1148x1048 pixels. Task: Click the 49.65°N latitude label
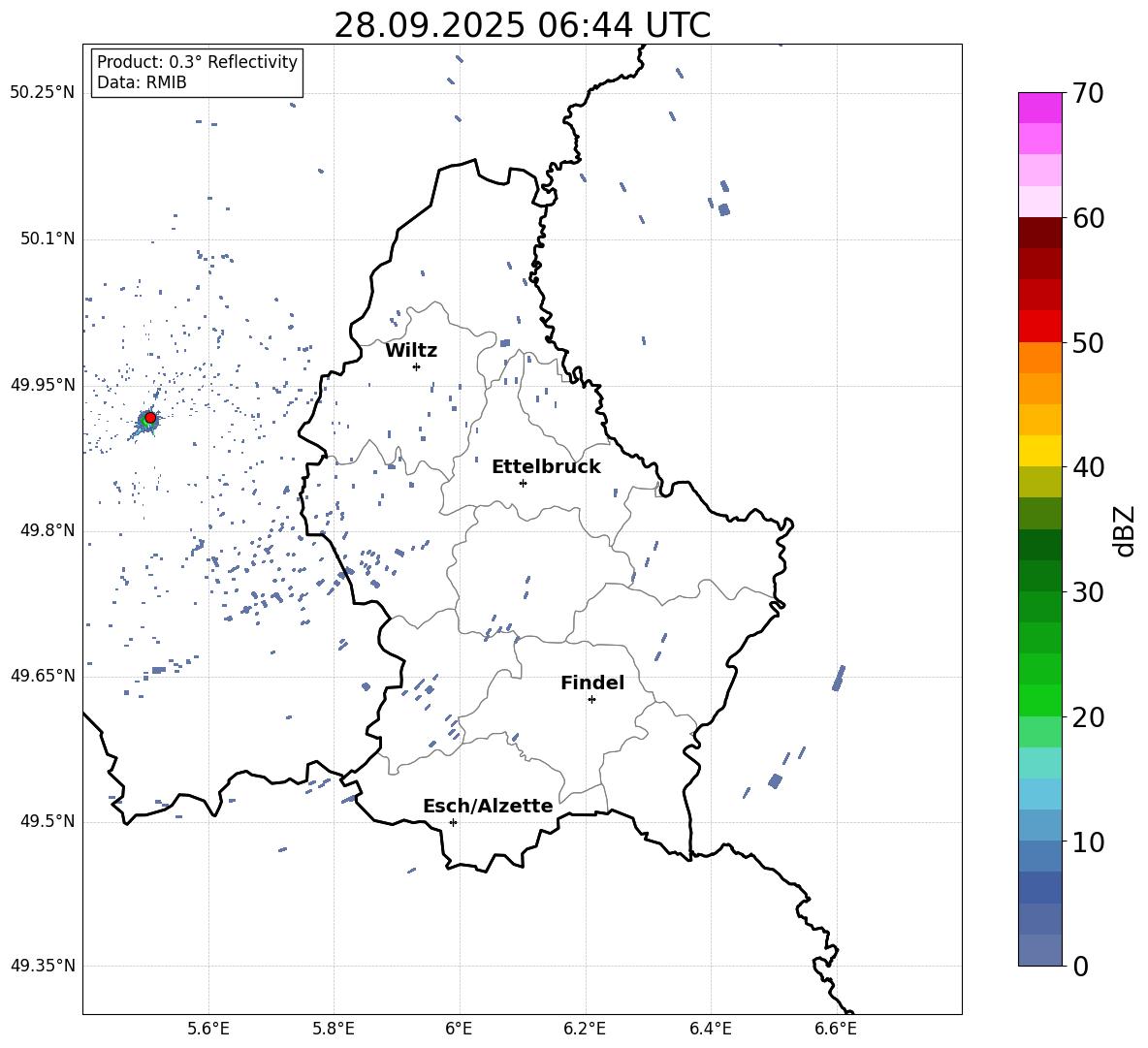pos(43,676)
